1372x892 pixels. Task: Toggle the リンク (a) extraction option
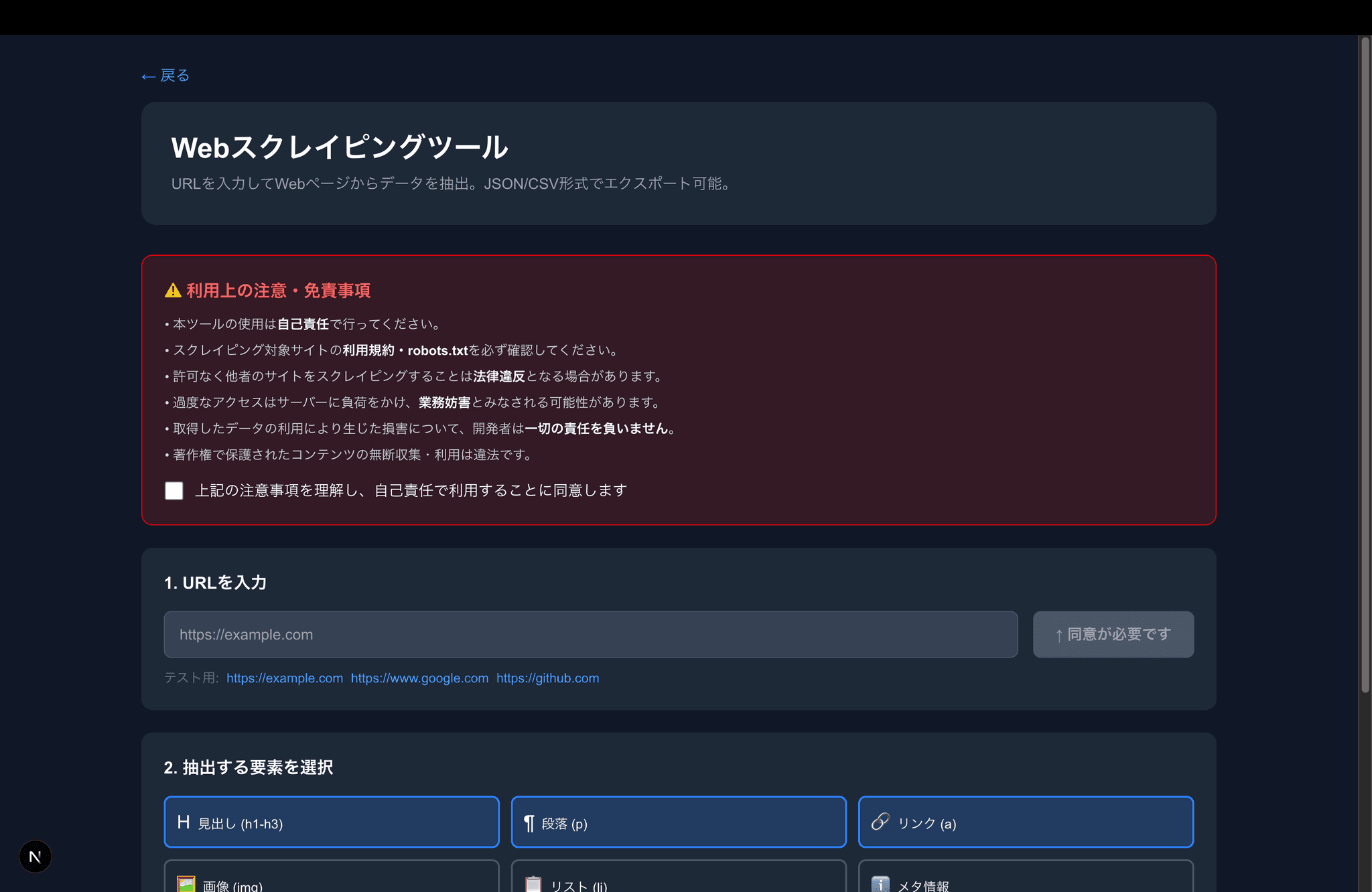(1025, 822)
